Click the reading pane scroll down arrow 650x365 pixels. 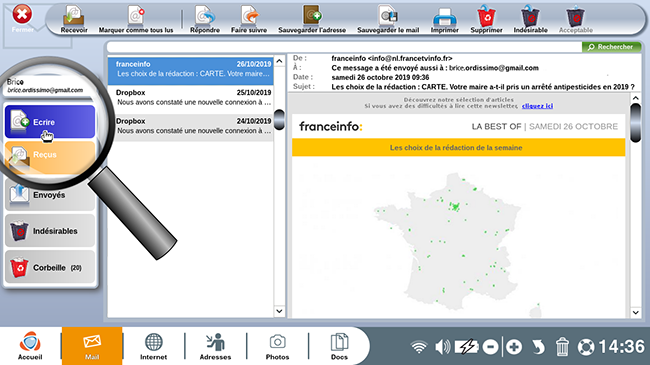coord(635,312)
